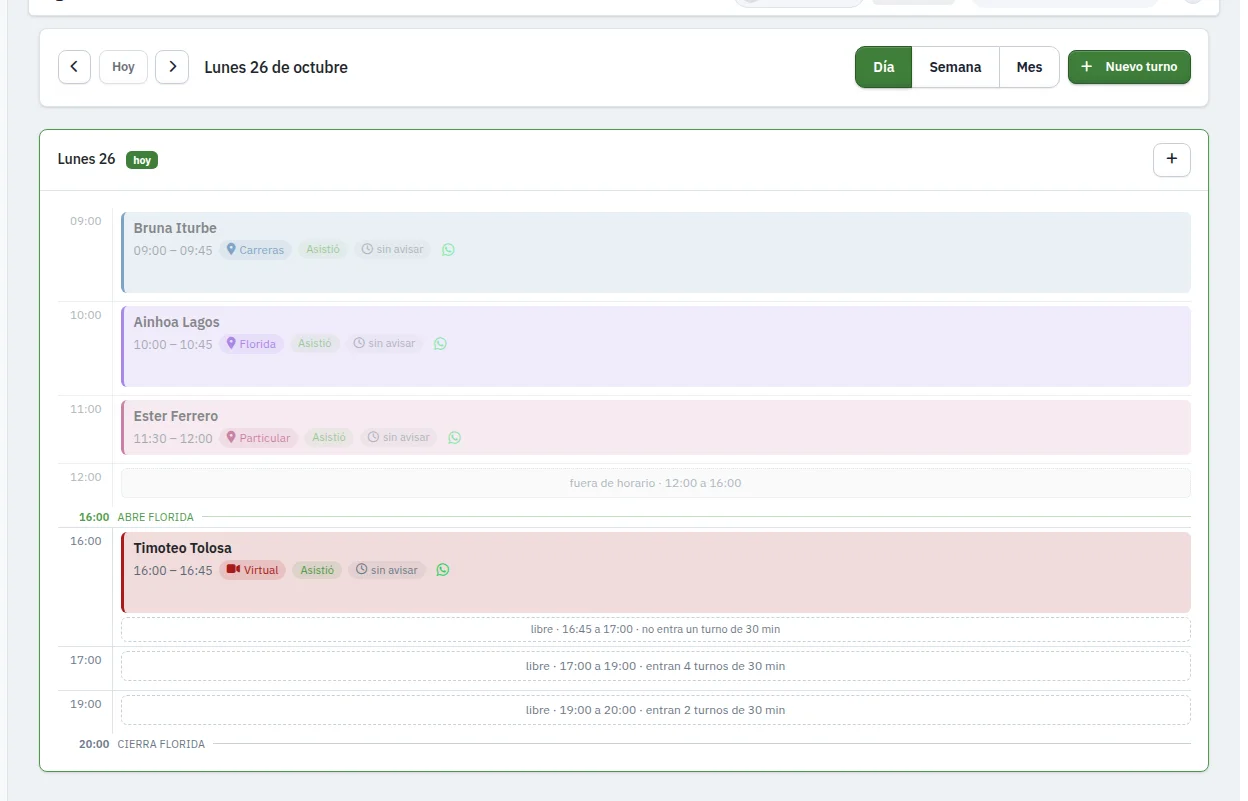1248x801 pixels.
Task: Click 'sin avisar' clock chip for Ester Ferrero
Action: click(399, 438)
